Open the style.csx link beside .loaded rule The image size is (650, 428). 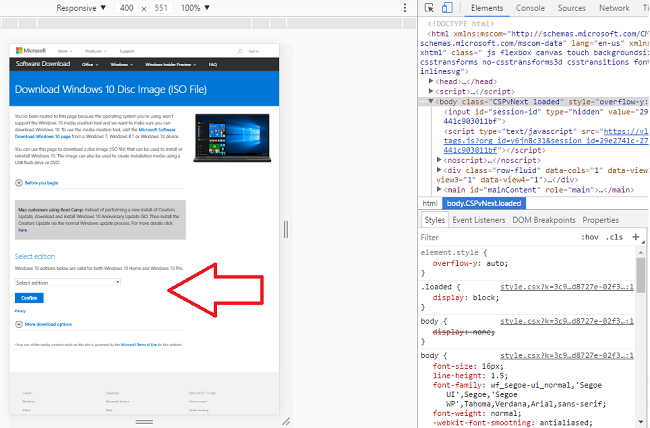tap(567, 287)
